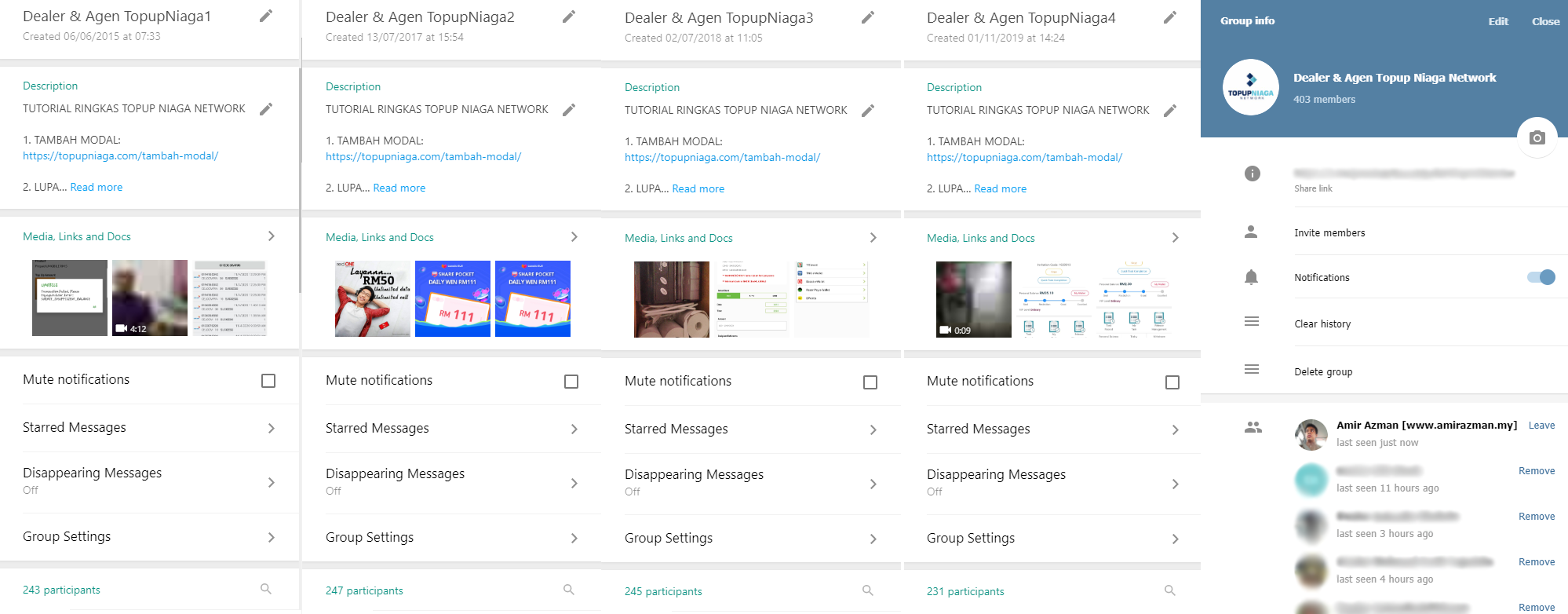Remove member last seen 11 hours ago
Image resolution: width=1568 pixels, height=614 pixels.
click(x=1537, y=471)
